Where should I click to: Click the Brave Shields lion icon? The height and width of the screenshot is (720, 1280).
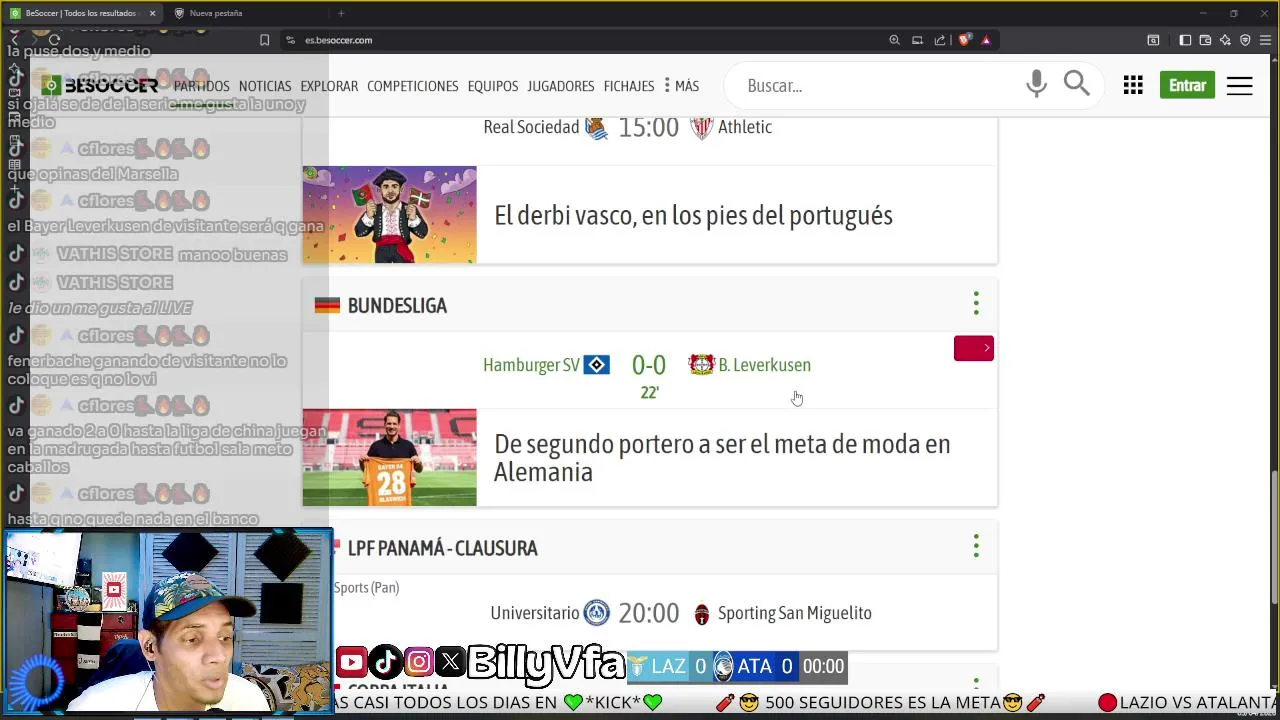click(x=964, y=40)
